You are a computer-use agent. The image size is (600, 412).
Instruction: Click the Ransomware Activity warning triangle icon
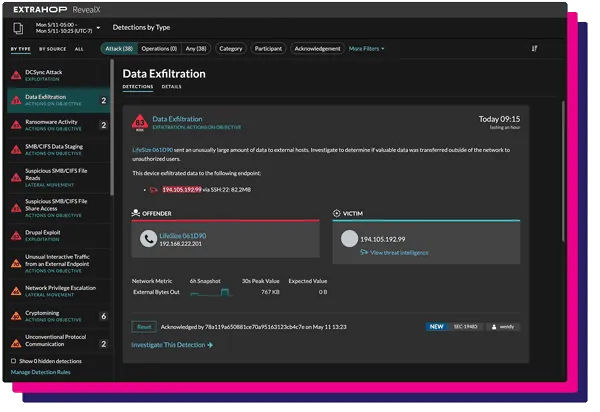coord(16,125)
